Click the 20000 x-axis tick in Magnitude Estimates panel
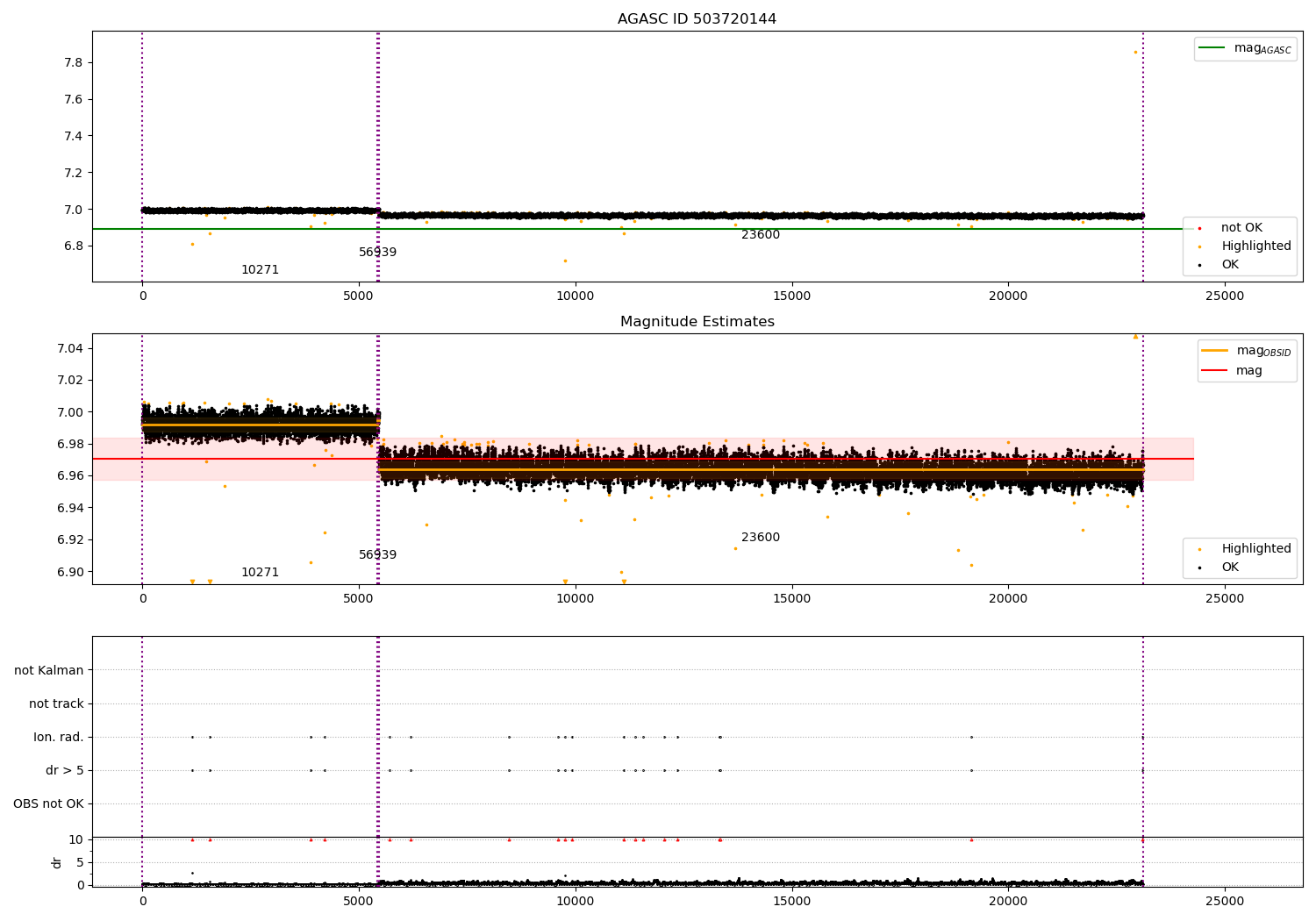The height and width of the screenshot is (921, 1316). (x=1008, y=599)
